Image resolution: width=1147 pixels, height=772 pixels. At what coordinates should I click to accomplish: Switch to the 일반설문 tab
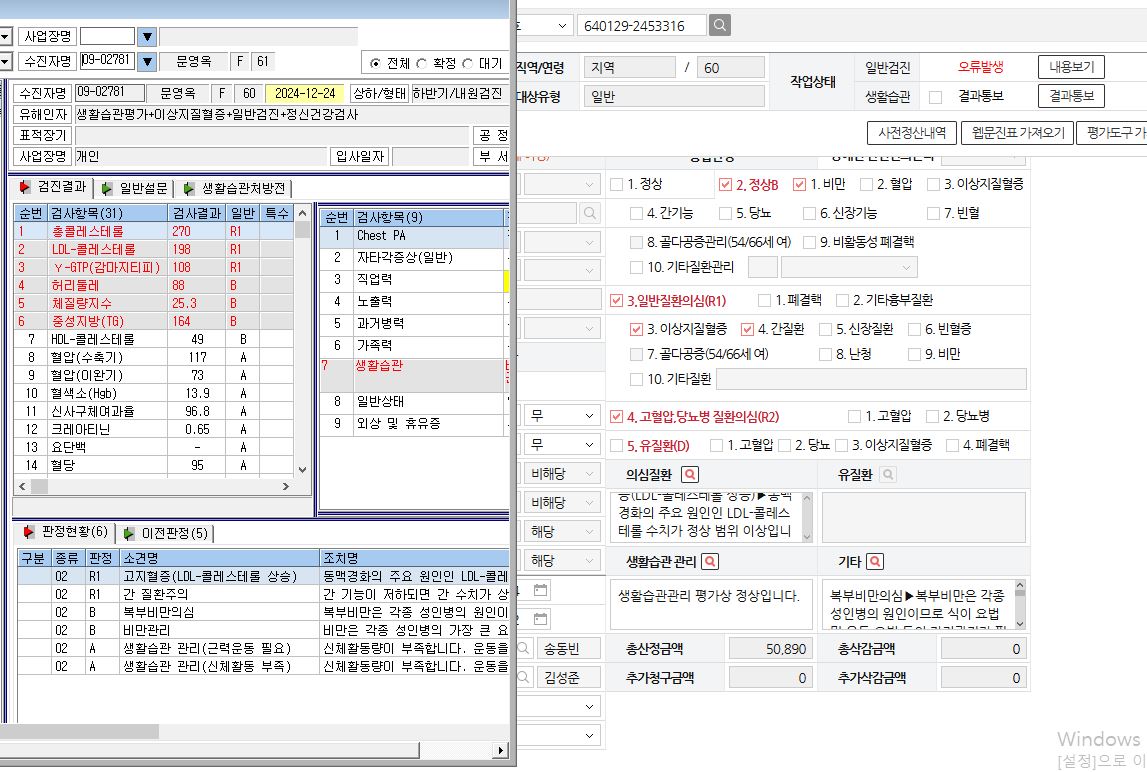tap(135, 189)
